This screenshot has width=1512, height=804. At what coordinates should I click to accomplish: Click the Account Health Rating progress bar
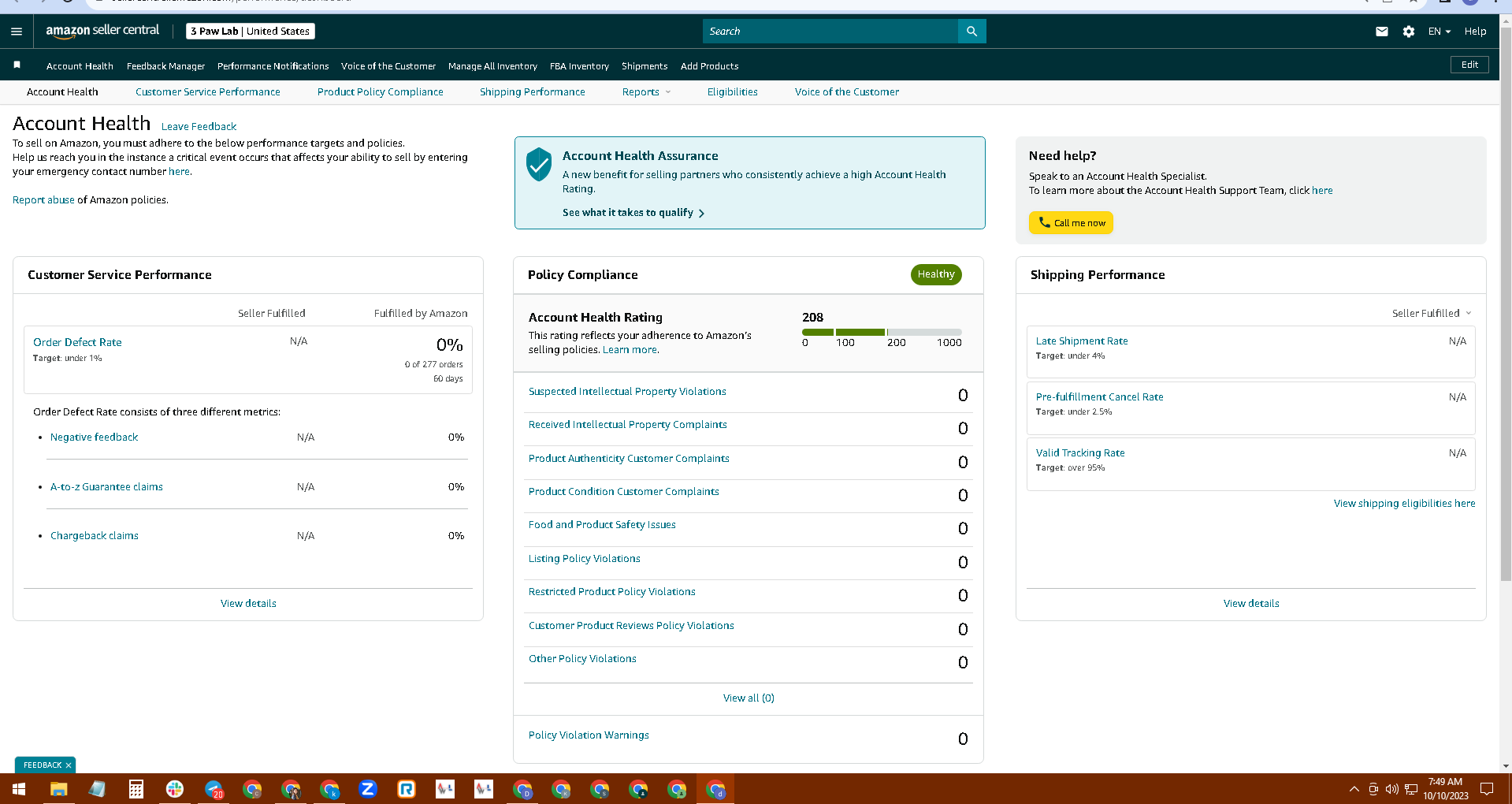coord(882,333)
